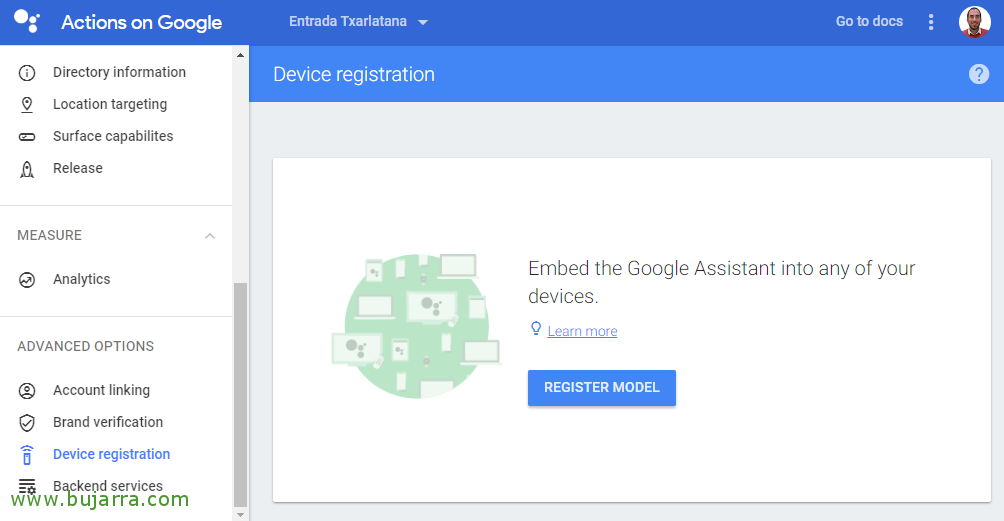The width and height of the screenshot is (1004, 521).
Task: Open Release via the rocket icon
Action: (x=27, y=169)
